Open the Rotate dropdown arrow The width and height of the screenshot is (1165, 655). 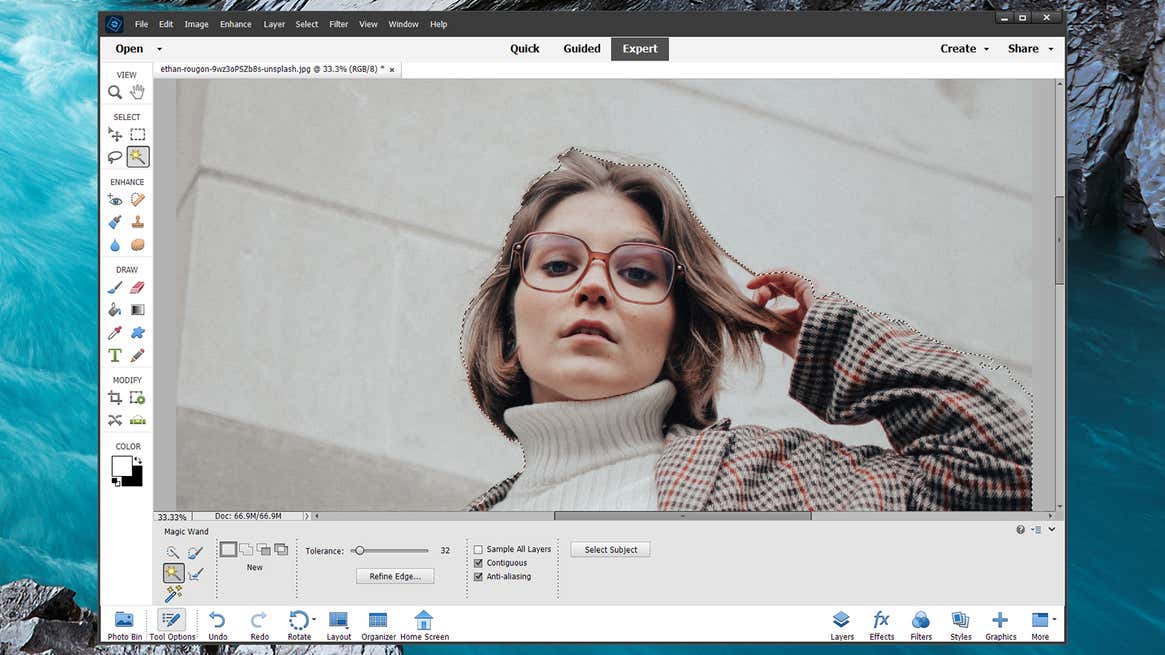[314, 619]
